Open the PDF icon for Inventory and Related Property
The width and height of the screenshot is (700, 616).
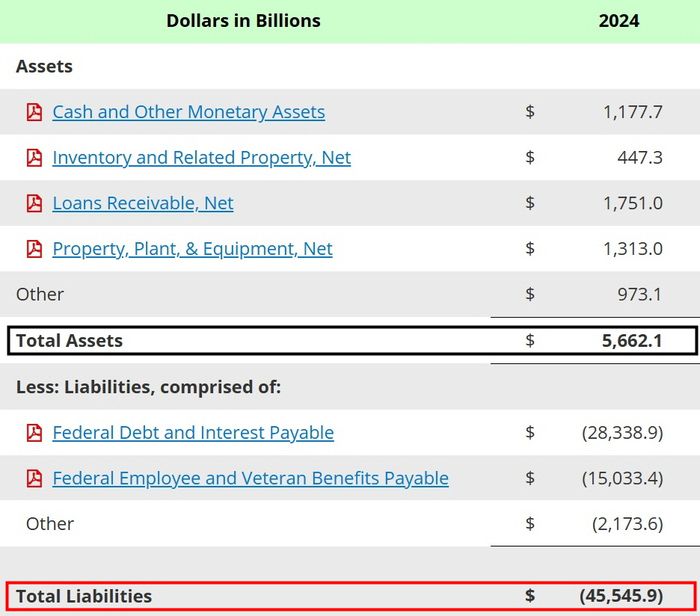pos(34,158)
